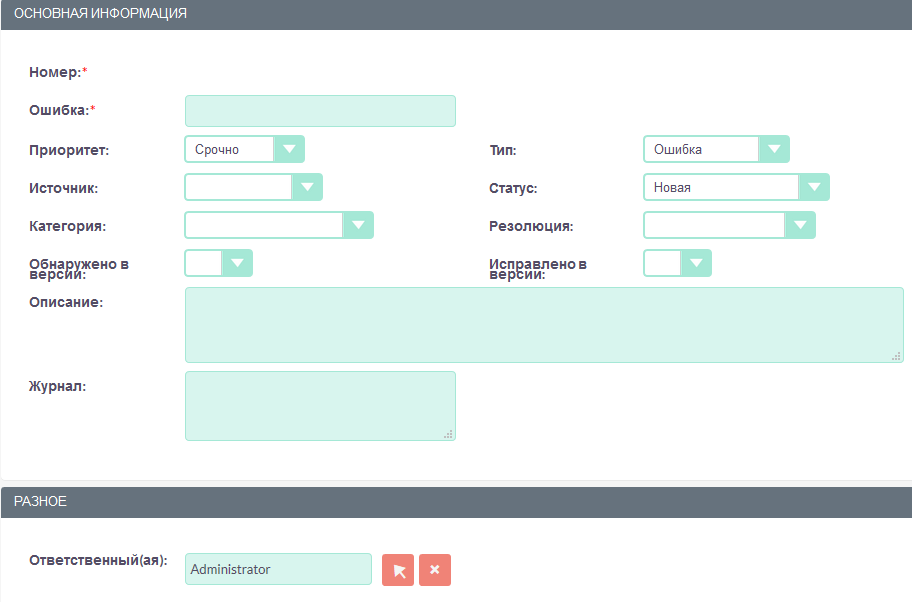
Task: Click the Журнал textarea resize handle
Action: click(x=448, y=433)
